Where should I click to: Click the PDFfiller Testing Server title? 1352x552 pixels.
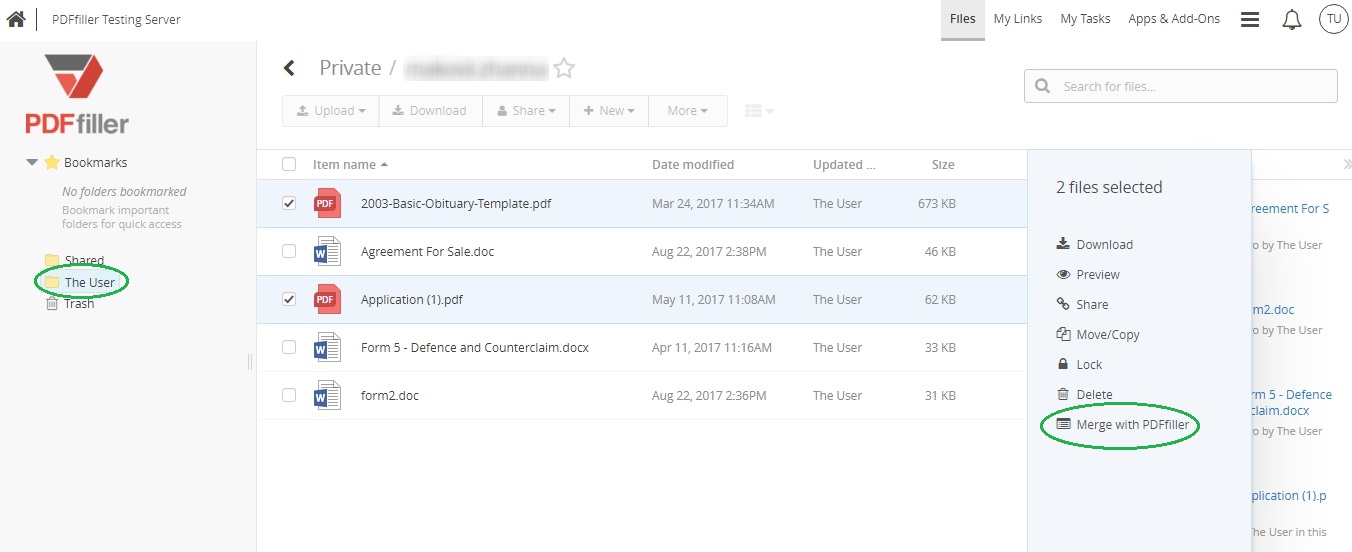[x=117, y=19]
